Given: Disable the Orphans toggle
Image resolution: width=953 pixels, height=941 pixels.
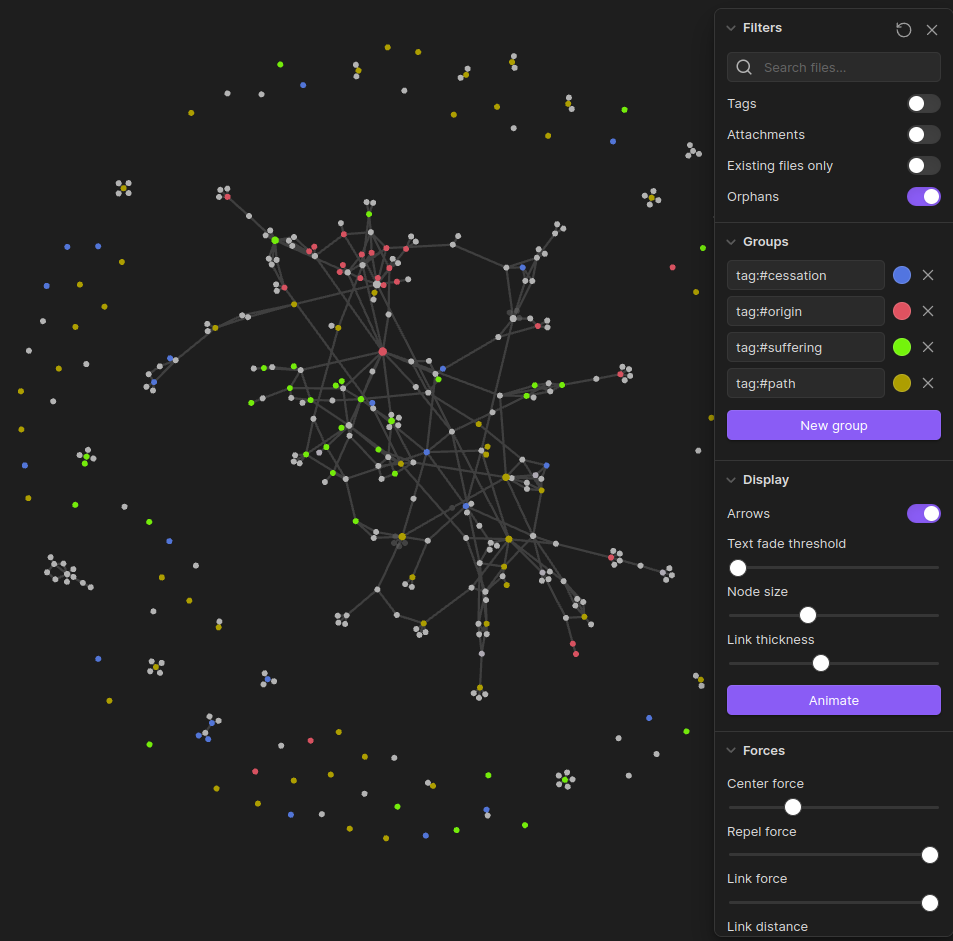Looking at the screenshot, I should pyautogui.click(x=923, y=197).
